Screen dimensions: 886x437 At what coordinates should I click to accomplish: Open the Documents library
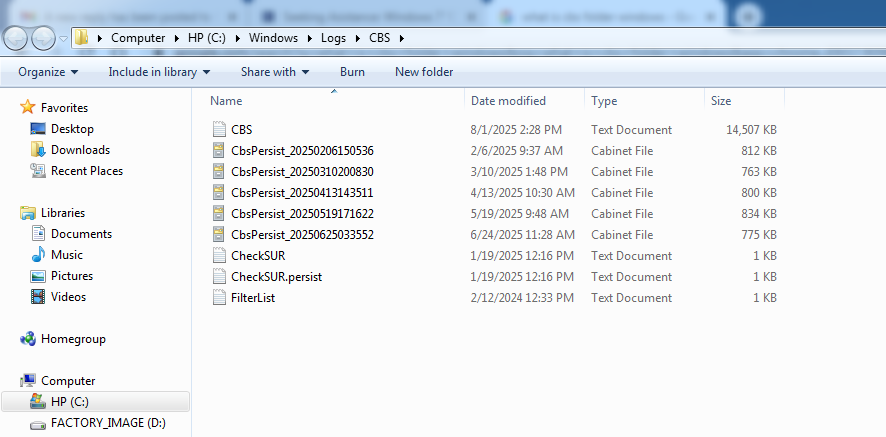click(81, 233)
